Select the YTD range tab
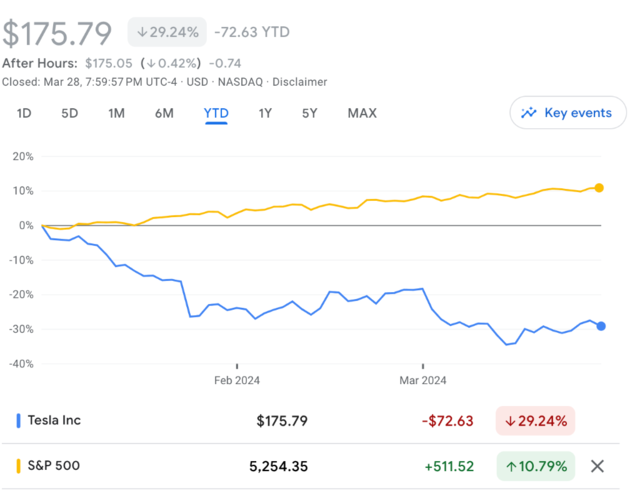640x493 pixels. (216, 113)
